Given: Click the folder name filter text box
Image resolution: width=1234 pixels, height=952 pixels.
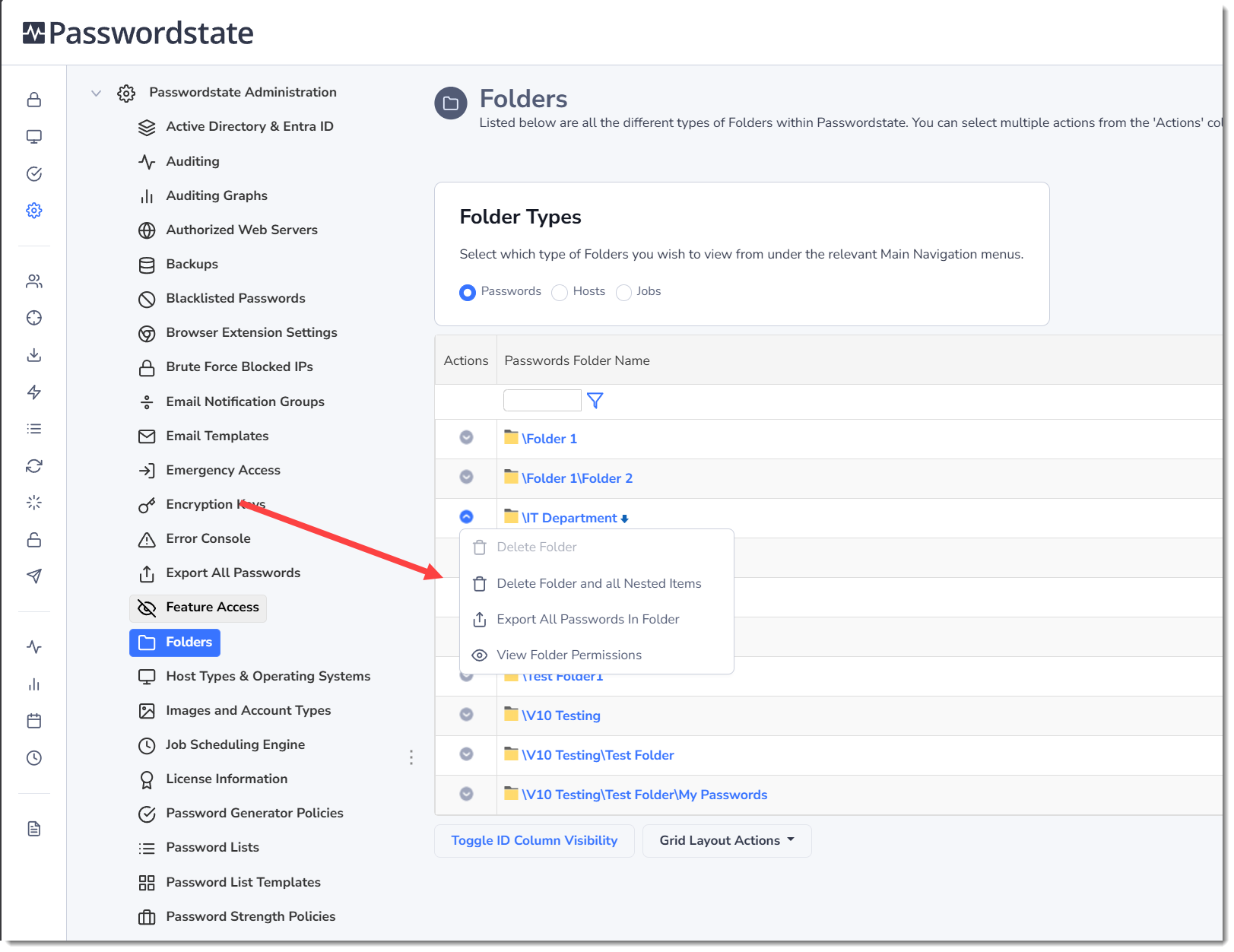Looking at the screenshot, I should [542, 400].
